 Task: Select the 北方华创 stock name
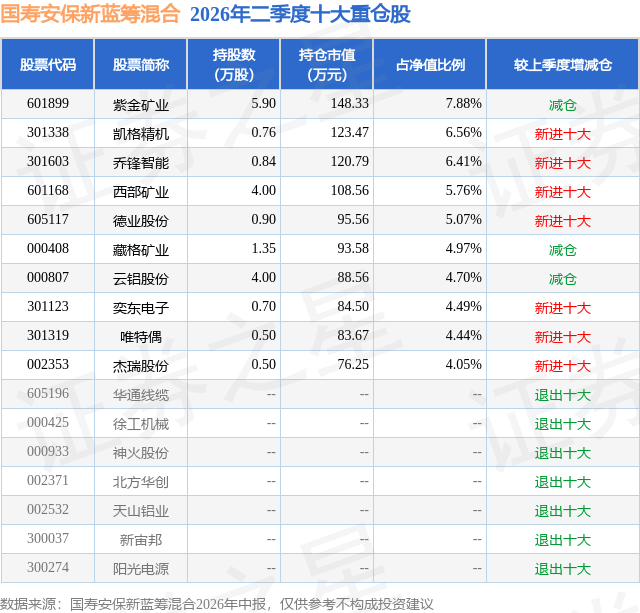[141, 482]
